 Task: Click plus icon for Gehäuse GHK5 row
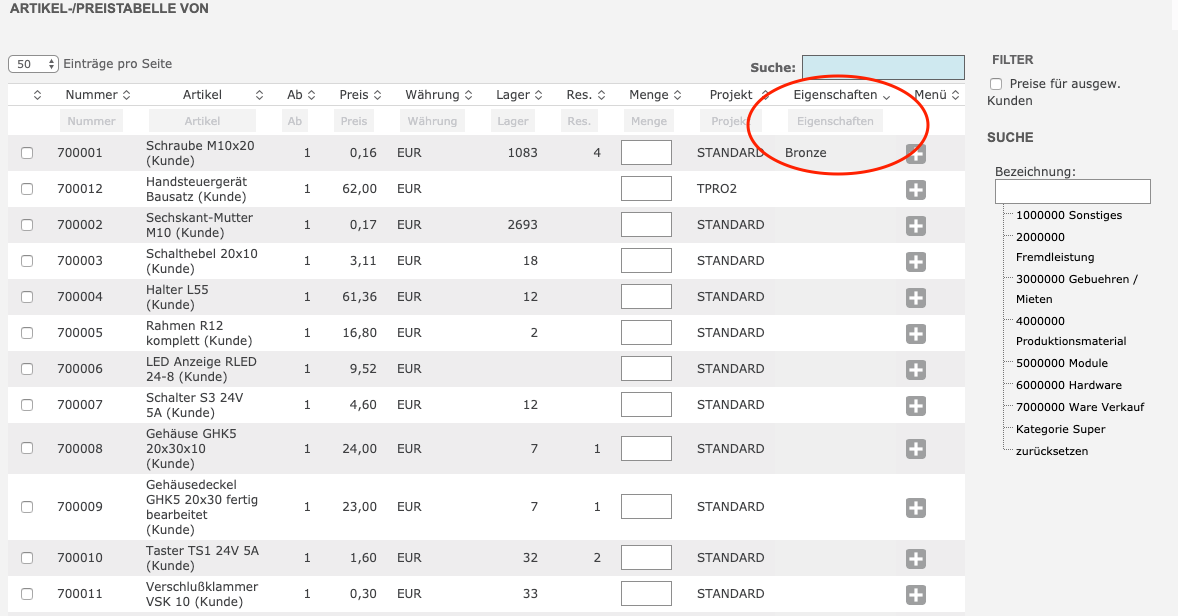click(x=915, y=450)
